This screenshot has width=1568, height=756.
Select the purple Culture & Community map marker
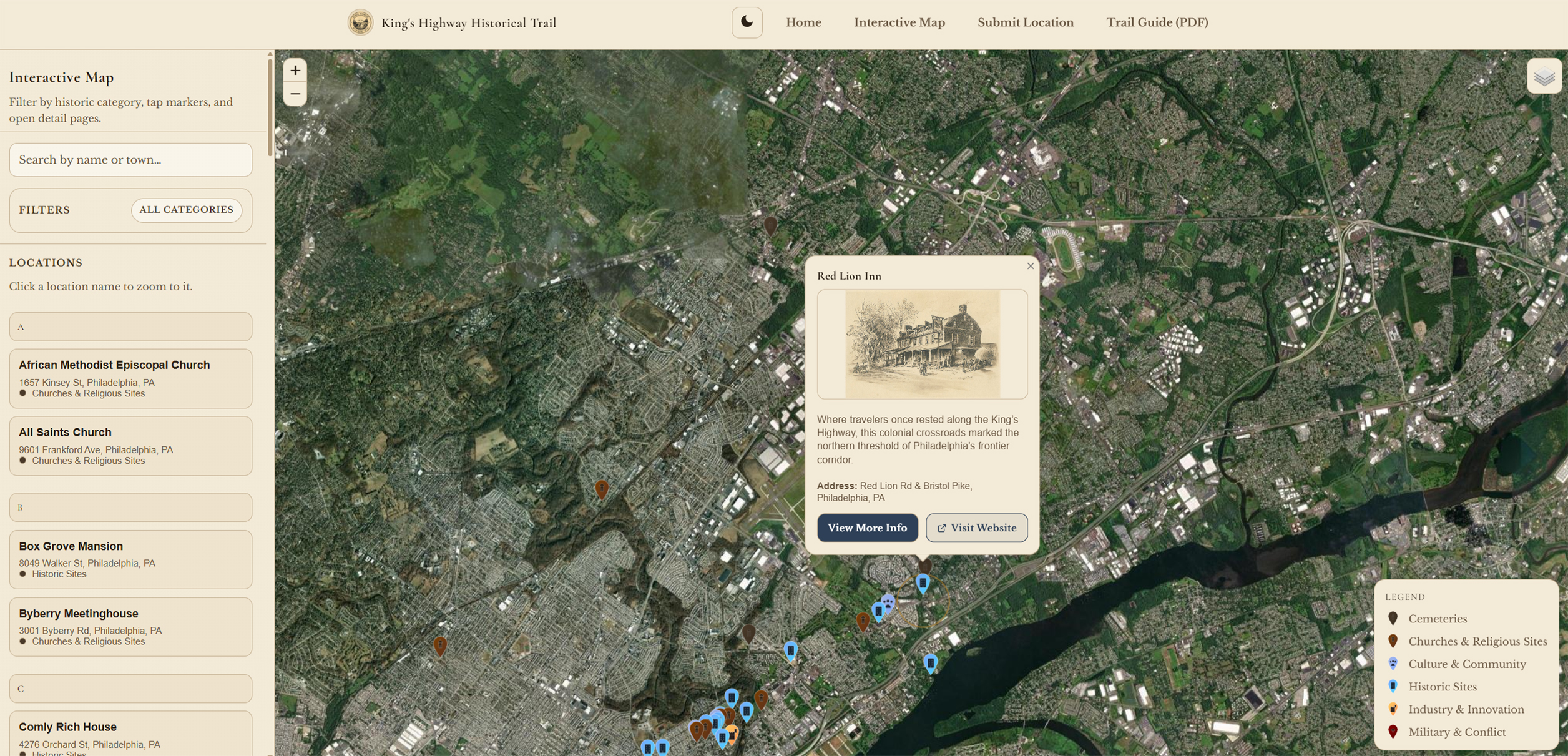pos(888,603)
